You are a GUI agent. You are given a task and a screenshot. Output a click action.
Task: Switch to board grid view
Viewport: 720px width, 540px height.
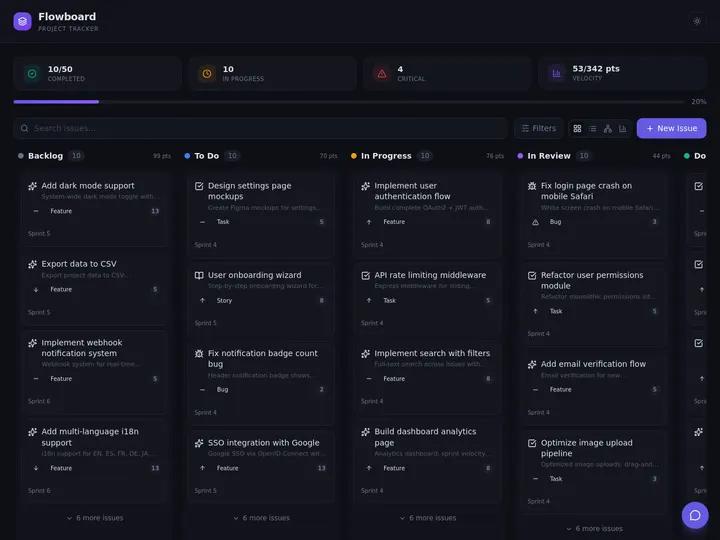tap(577, 129)
